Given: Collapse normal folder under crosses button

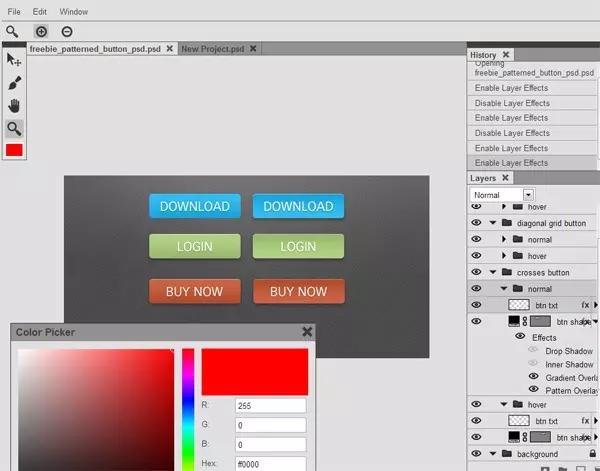Looking at the screenshot, I should 504,288.
